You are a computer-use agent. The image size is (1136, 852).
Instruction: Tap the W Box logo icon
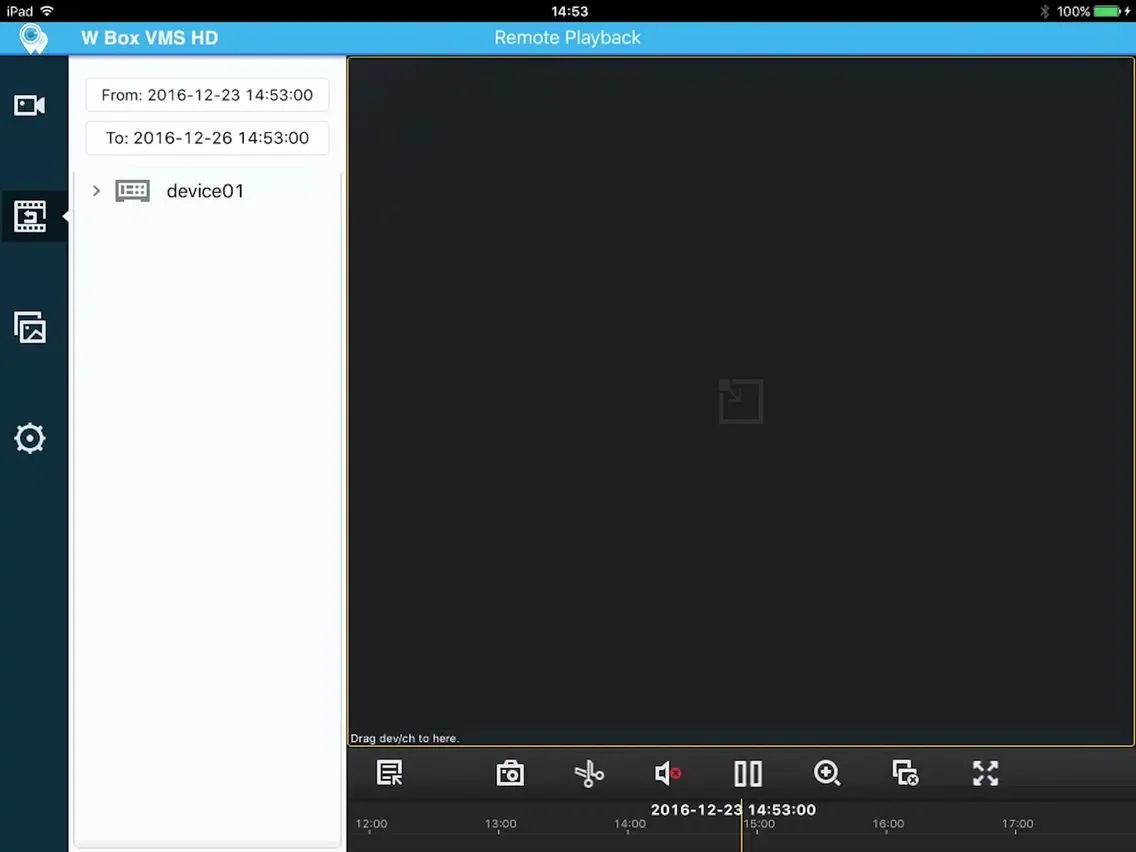click(x=34, y=38)
